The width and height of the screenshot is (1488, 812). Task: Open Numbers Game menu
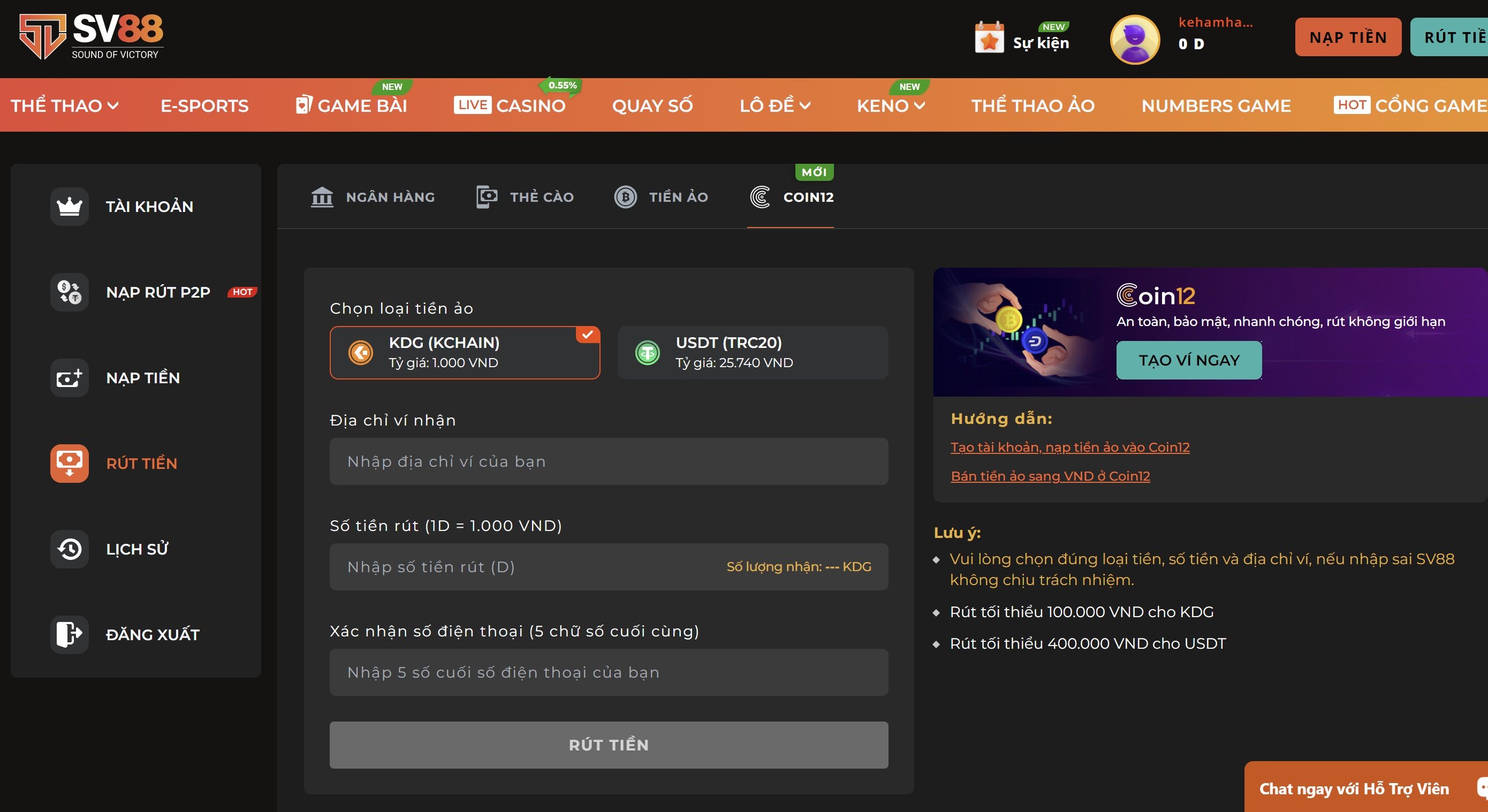(1216, 105)
